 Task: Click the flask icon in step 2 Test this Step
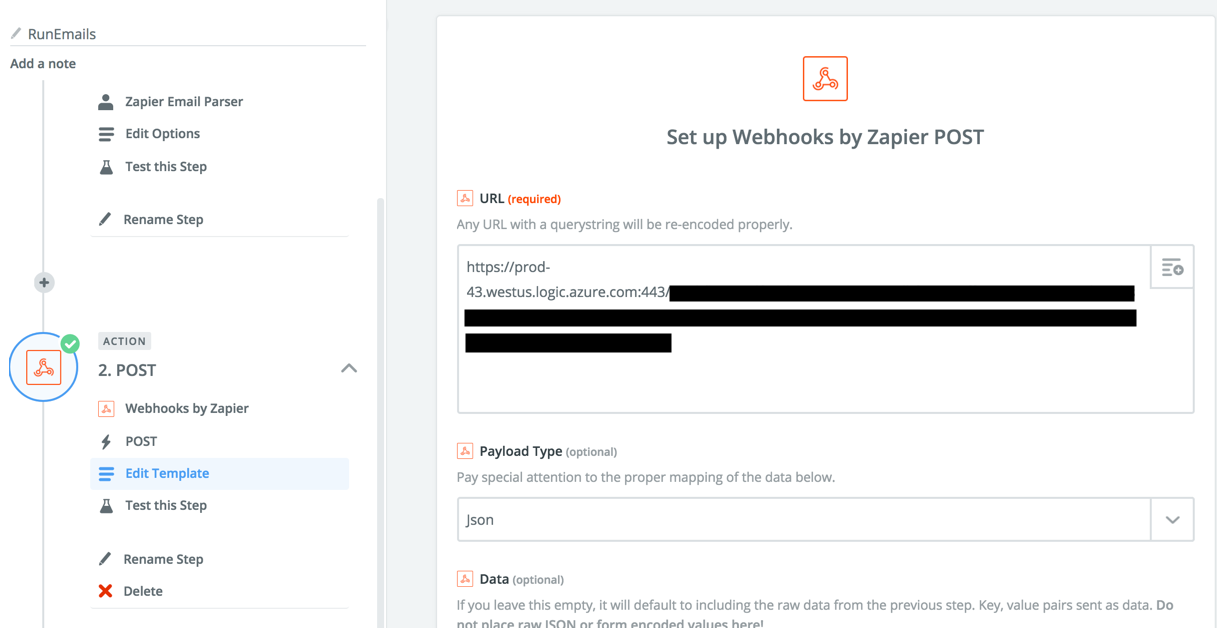point(106,506)
